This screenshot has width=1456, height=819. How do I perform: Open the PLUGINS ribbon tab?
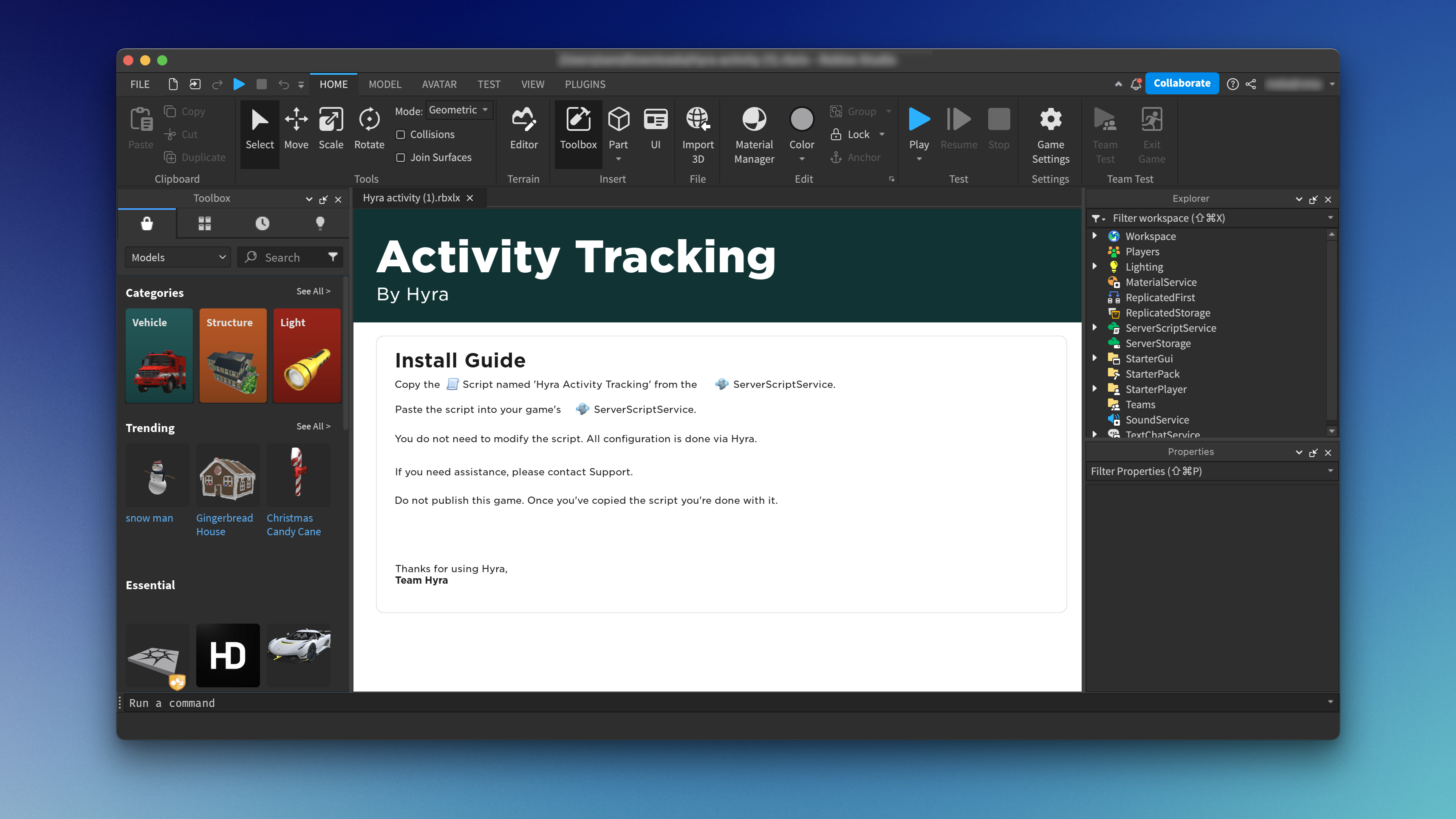[x=585, y=84]
